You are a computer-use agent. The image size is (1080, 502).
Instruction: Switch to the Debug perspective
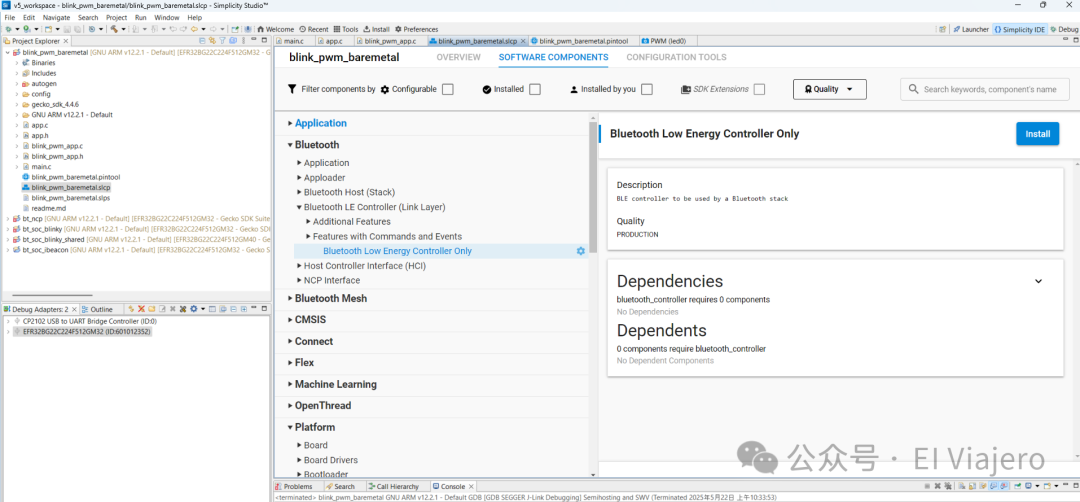(x=1064, y=30)
